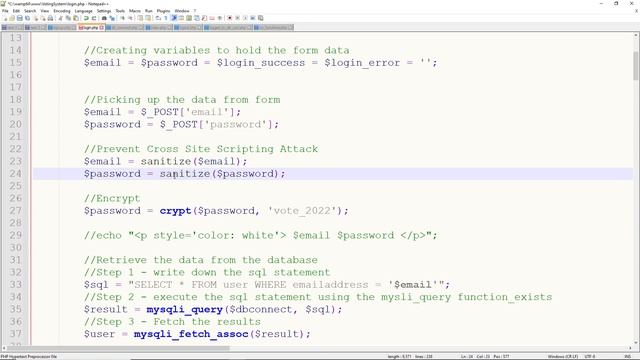Image resolution: width=640 pixels, height=360 pixels.
Task: Click the Copy toolbar icon
Action: [x=69, y=18]
